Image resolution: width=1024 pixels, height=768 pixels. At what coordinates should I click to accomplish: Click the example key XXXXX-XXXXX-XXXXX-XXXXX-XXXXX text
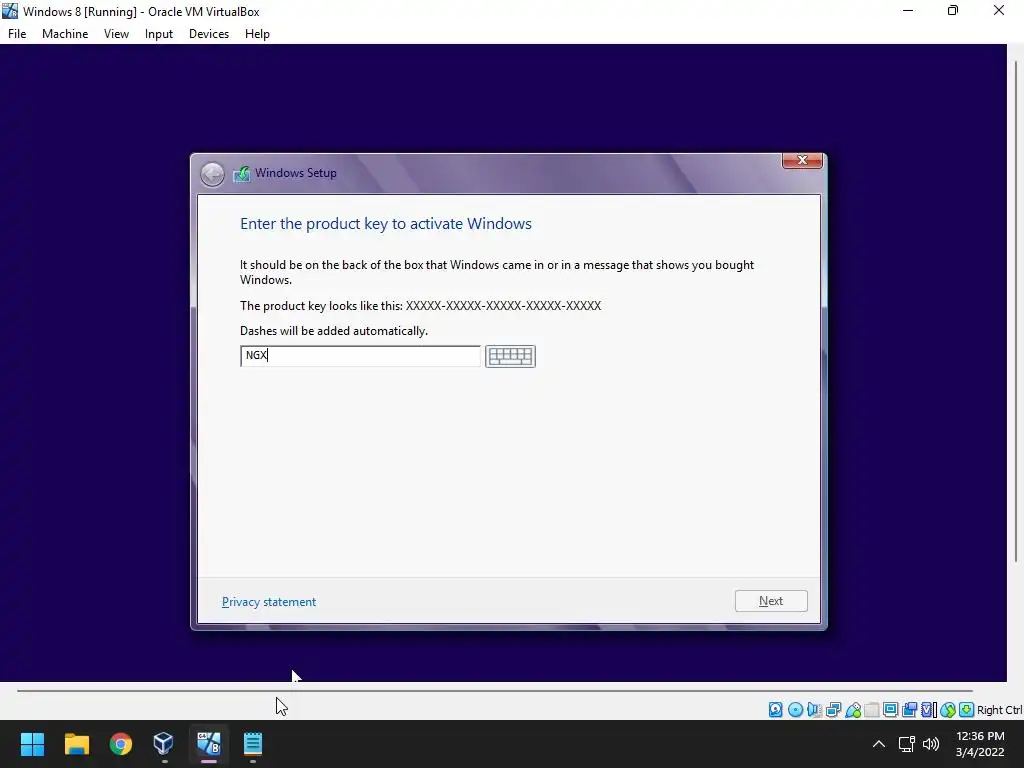click(x=504, y=306)
